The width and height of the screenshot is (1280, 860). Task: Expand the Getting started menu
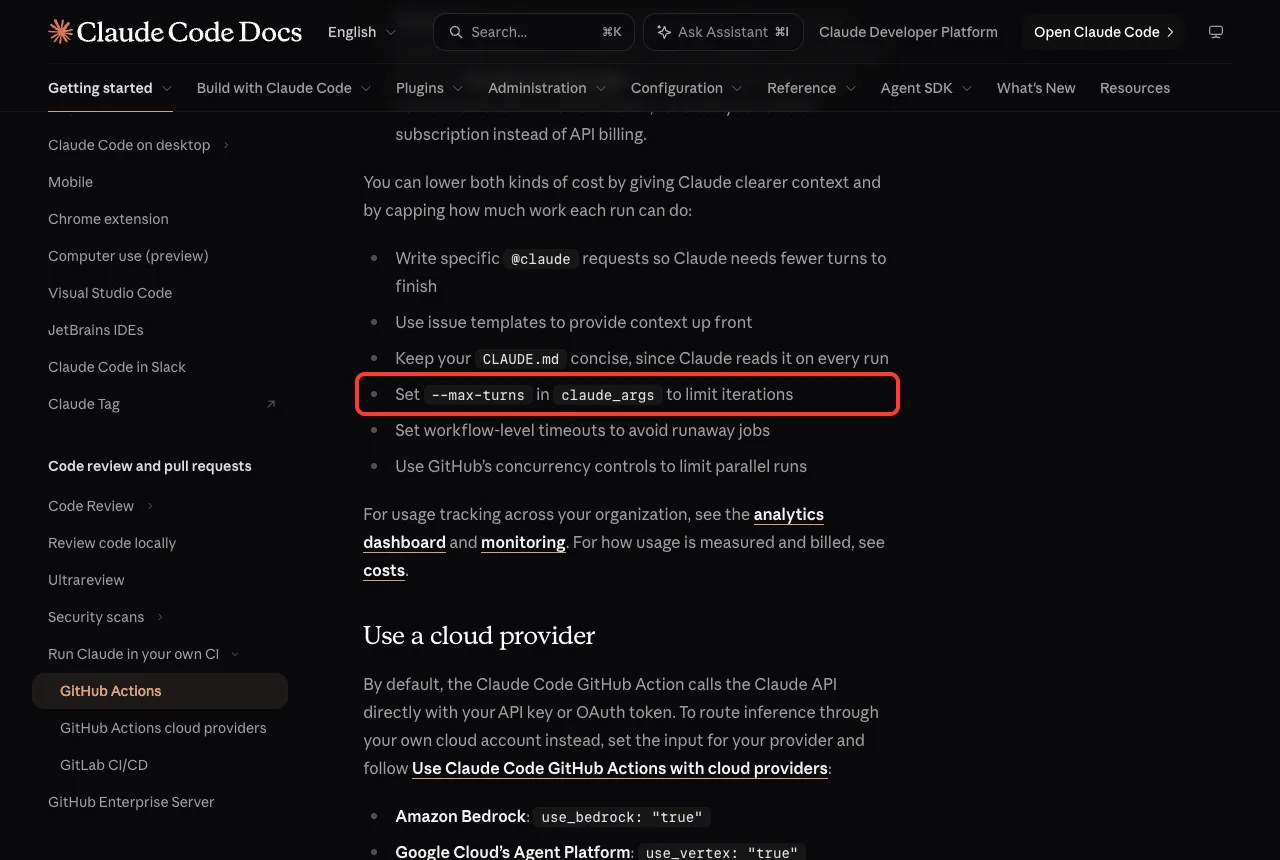[110, 88]
